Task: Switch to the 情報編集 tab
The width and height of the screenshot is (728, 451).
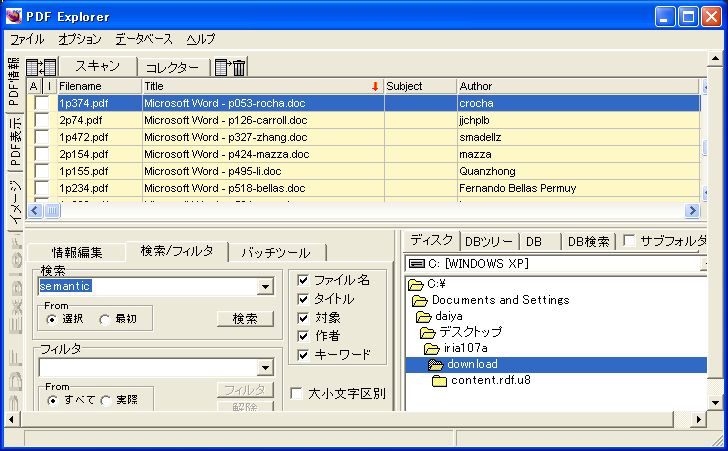Action: [77, 252]
